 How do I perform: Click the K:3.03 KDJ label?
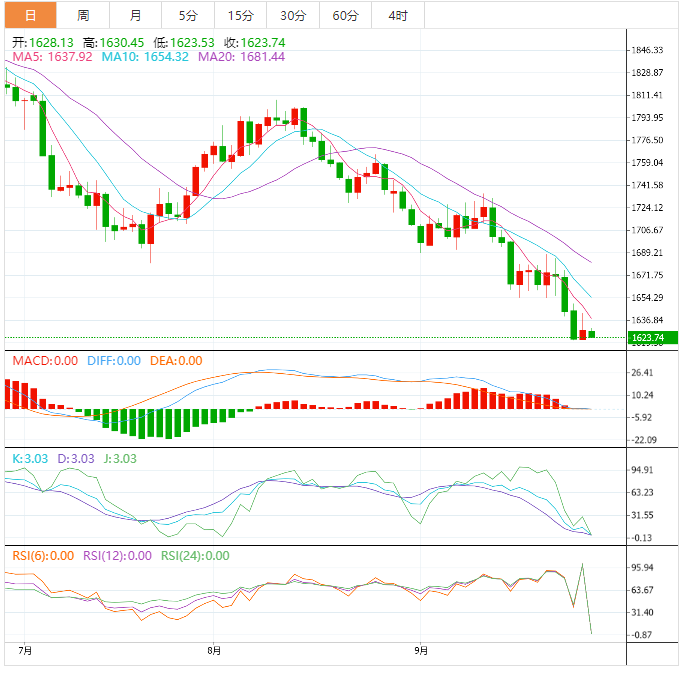click(x=30, y=459)
